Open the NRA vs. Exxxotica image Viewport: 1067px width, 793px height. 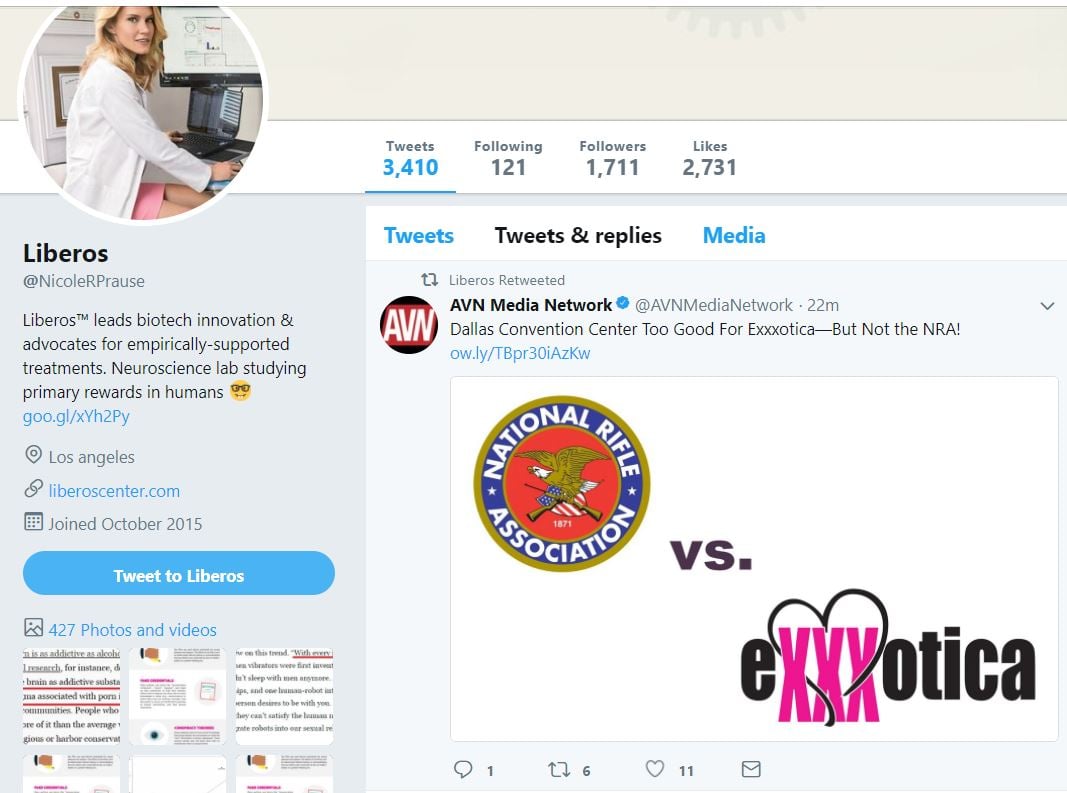[x=754, y=559]
